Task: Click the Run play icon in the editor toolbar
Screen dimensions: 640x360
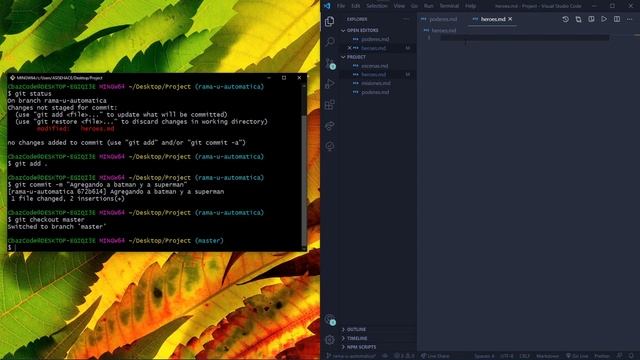Action: click(604, 19)
